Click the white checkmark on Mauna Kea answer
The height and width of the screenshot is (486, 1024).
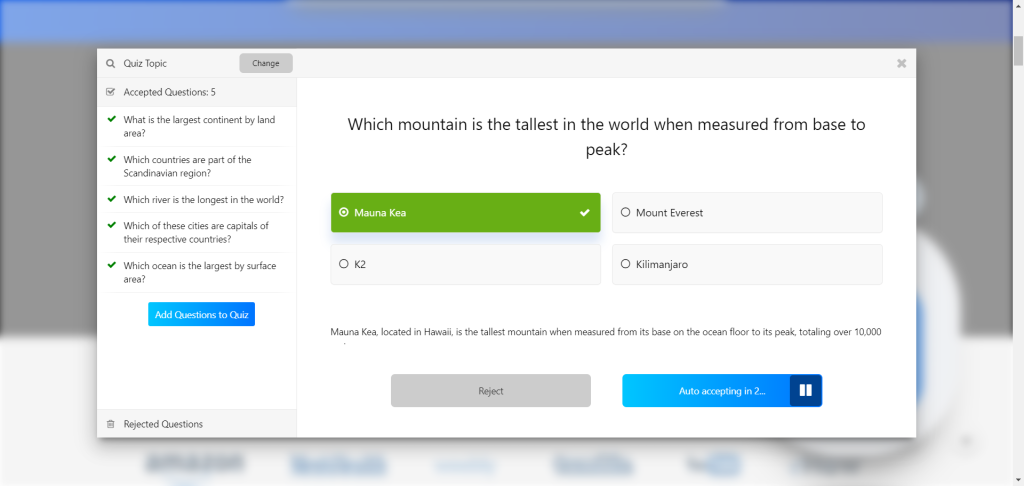coord(584,213)
